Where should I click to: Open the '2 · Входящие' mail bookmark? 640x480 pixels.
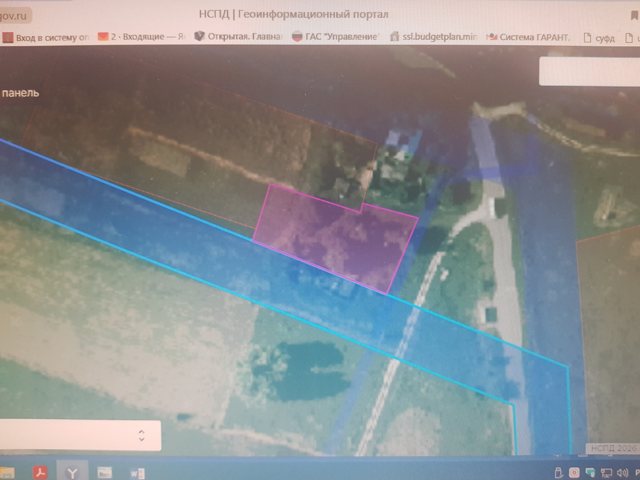click(x=141, y=37)
